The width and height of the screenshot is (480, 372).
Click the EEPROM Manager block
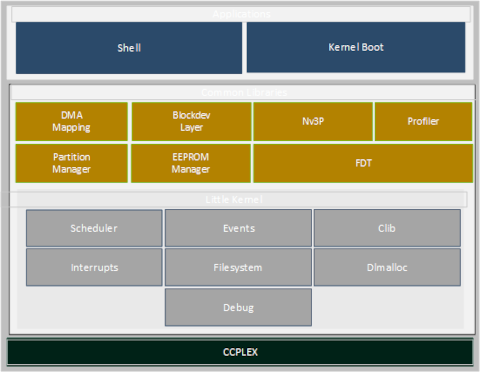pos(191,163)
